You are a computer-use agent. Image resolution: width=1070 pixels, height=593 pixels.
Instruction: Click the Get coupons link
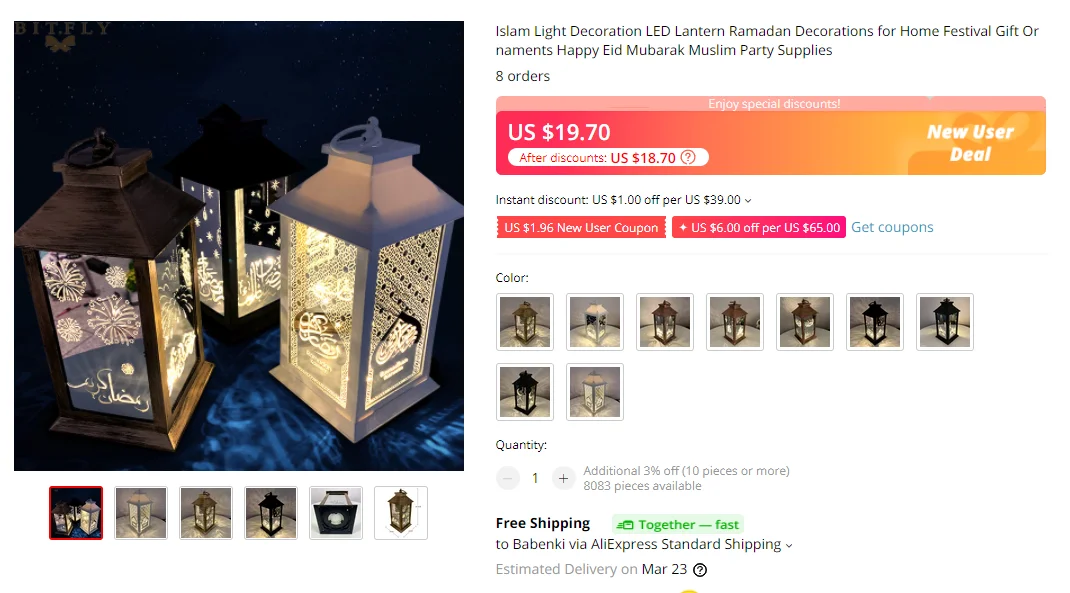tap(892, 227)
